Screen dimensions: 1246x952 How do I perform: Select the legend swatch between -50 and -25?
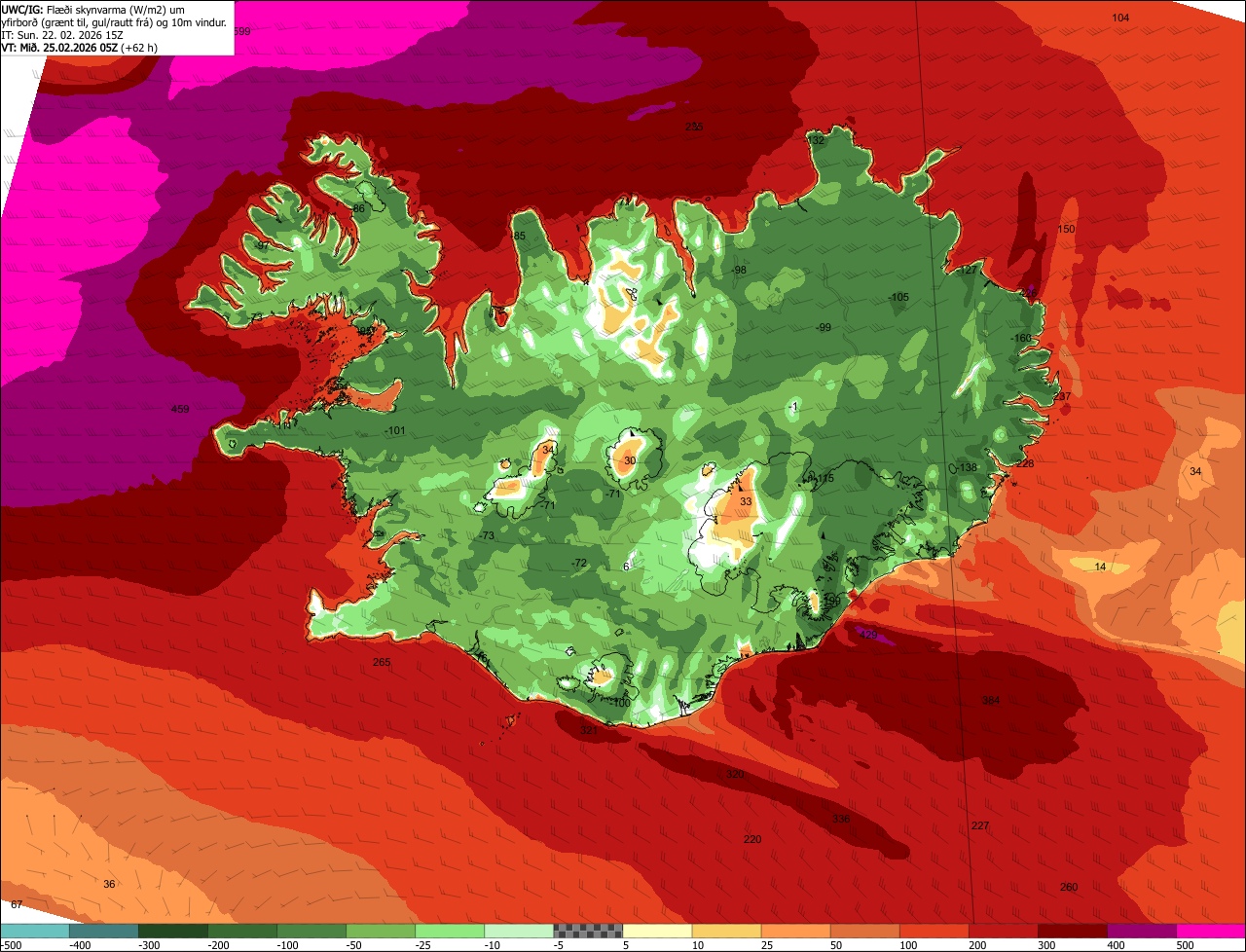point(381,931)
